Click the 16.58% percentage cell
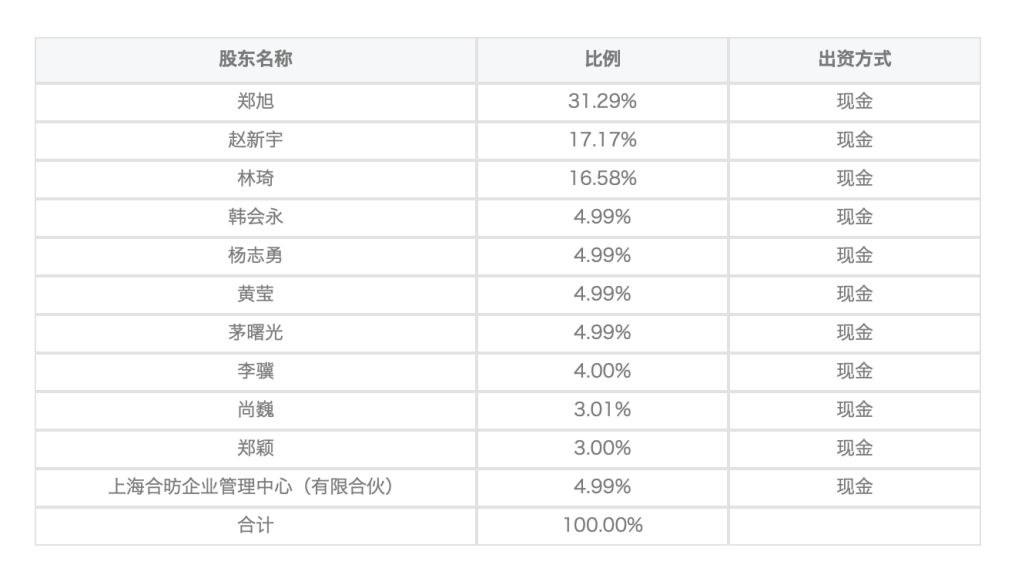This screenshot has width=1015, height=575. (x=602, y=179)
